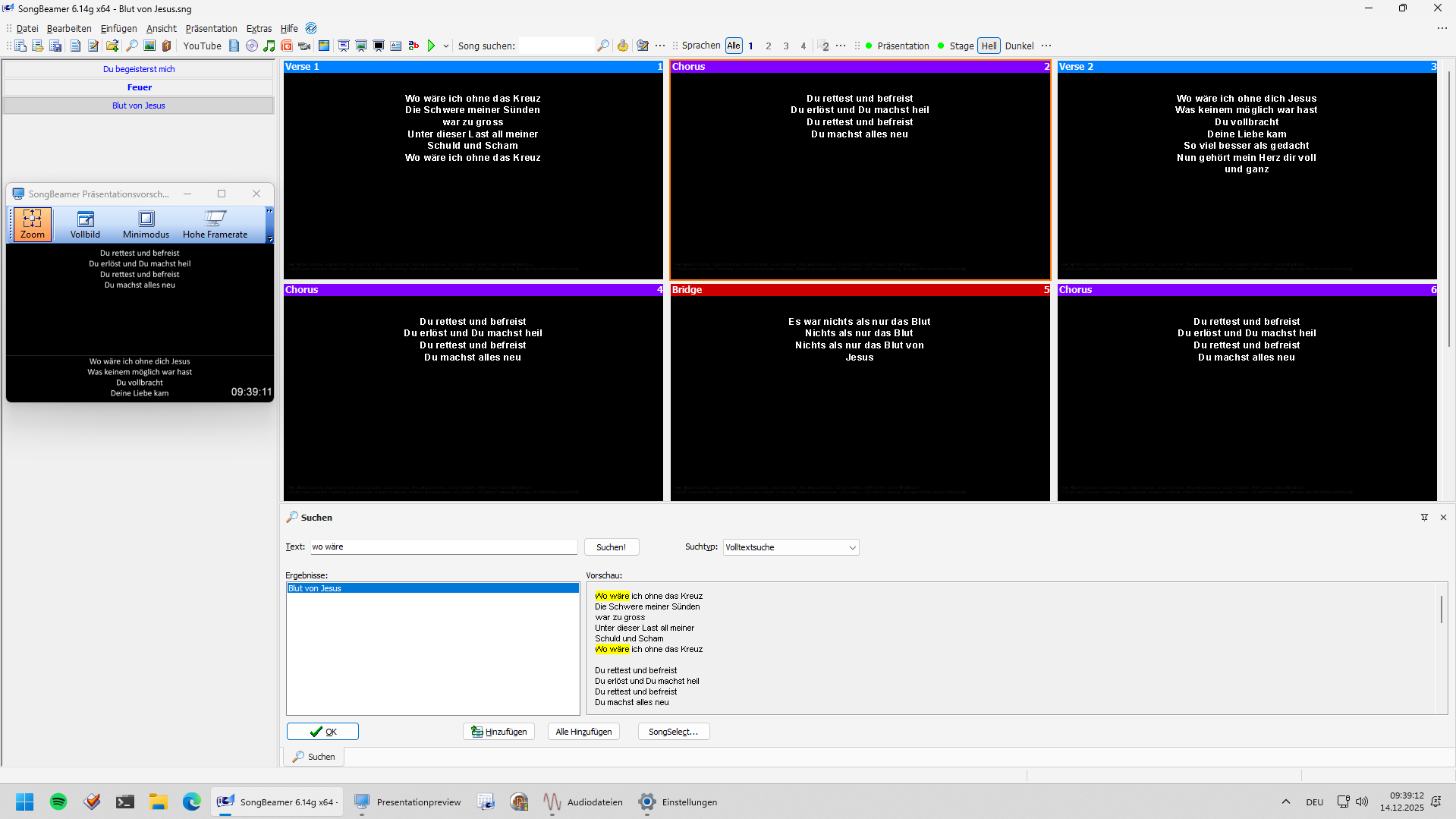The width and height of the screenshot is (1456, 819).
Task: Select the Verse 1 slide thumbnail
Action: coord(473,170)
